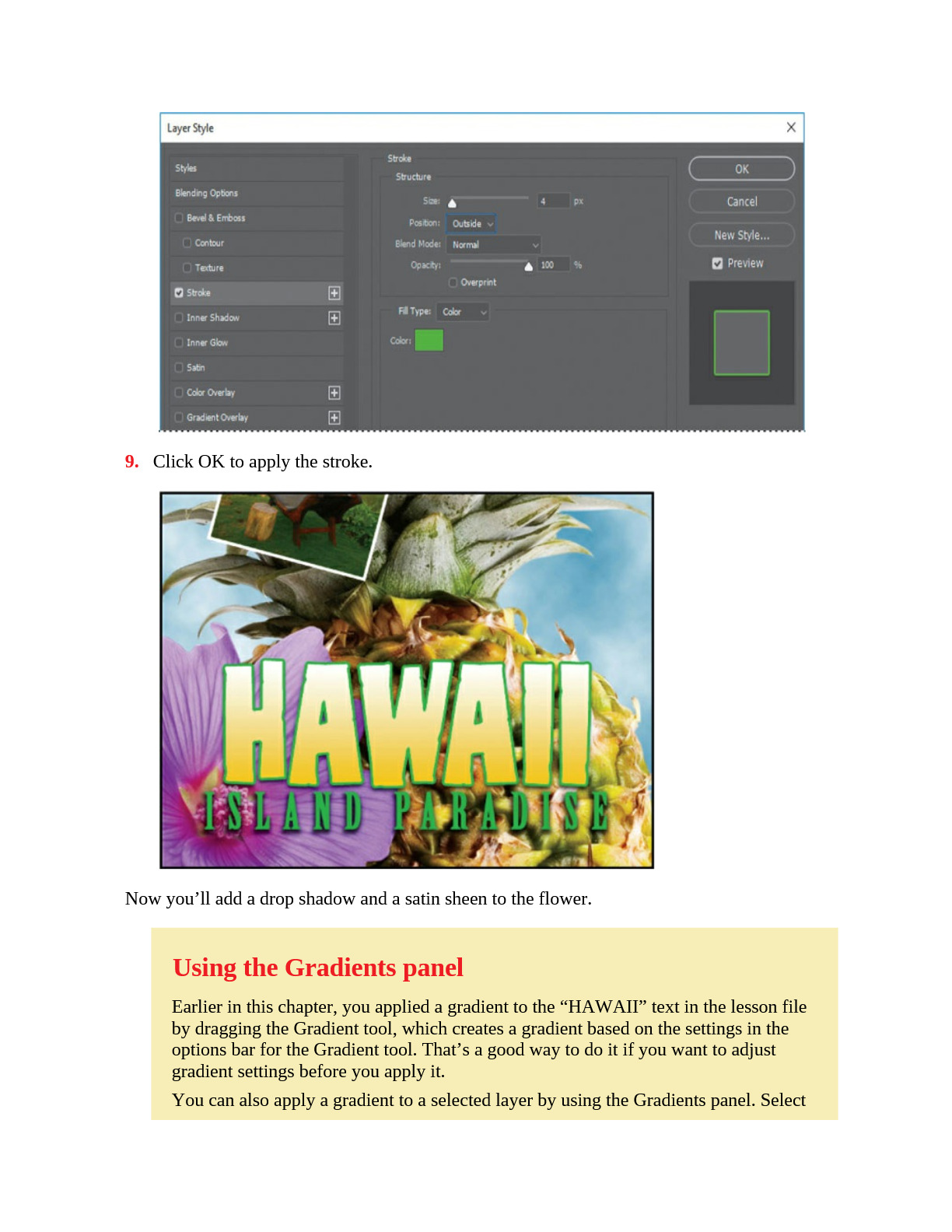The width and height of the screenshot is (952, 1232).
Task: Click the plus icon beside Stroke
Action: [x=334, y=293]
